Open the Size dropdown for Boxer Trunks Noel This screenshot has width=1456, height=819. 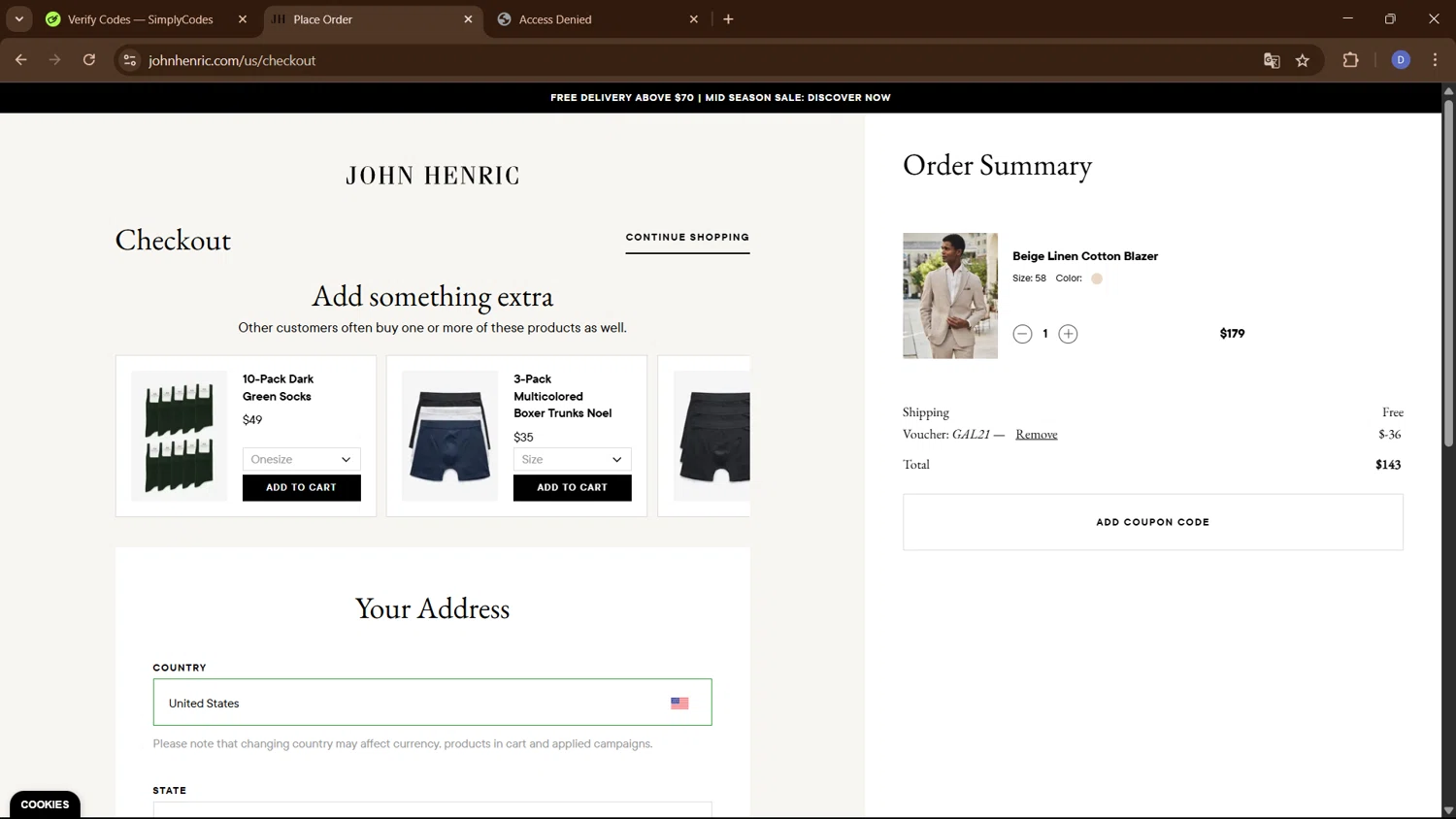pos(572,459)
